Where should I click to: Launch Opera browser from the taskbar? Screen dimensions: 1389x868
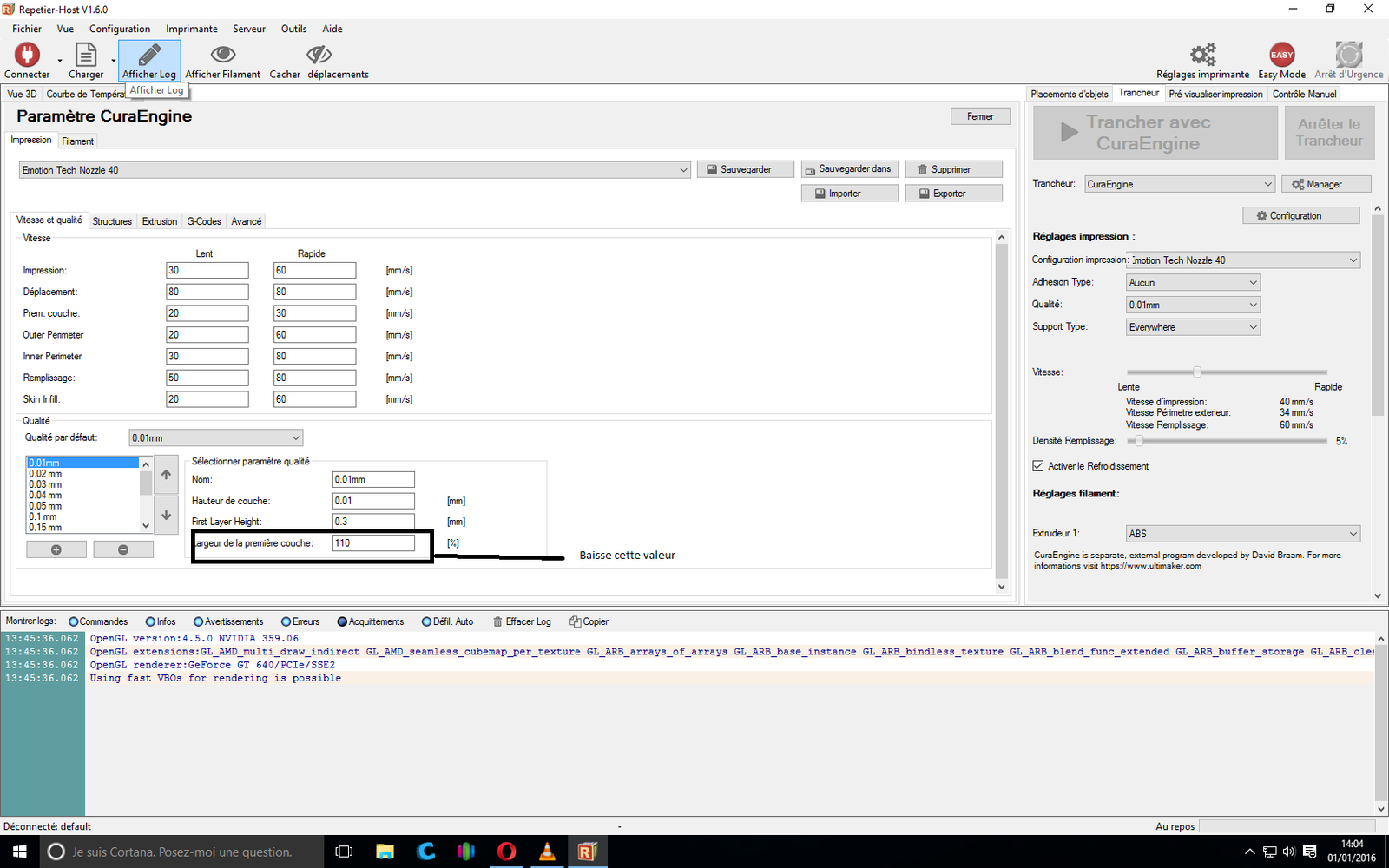506,852
